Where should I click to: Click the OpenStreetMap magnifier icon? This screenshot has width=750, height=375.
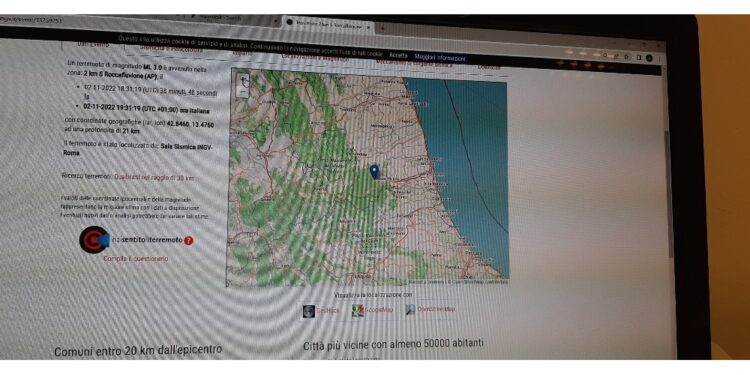[410, 309]
